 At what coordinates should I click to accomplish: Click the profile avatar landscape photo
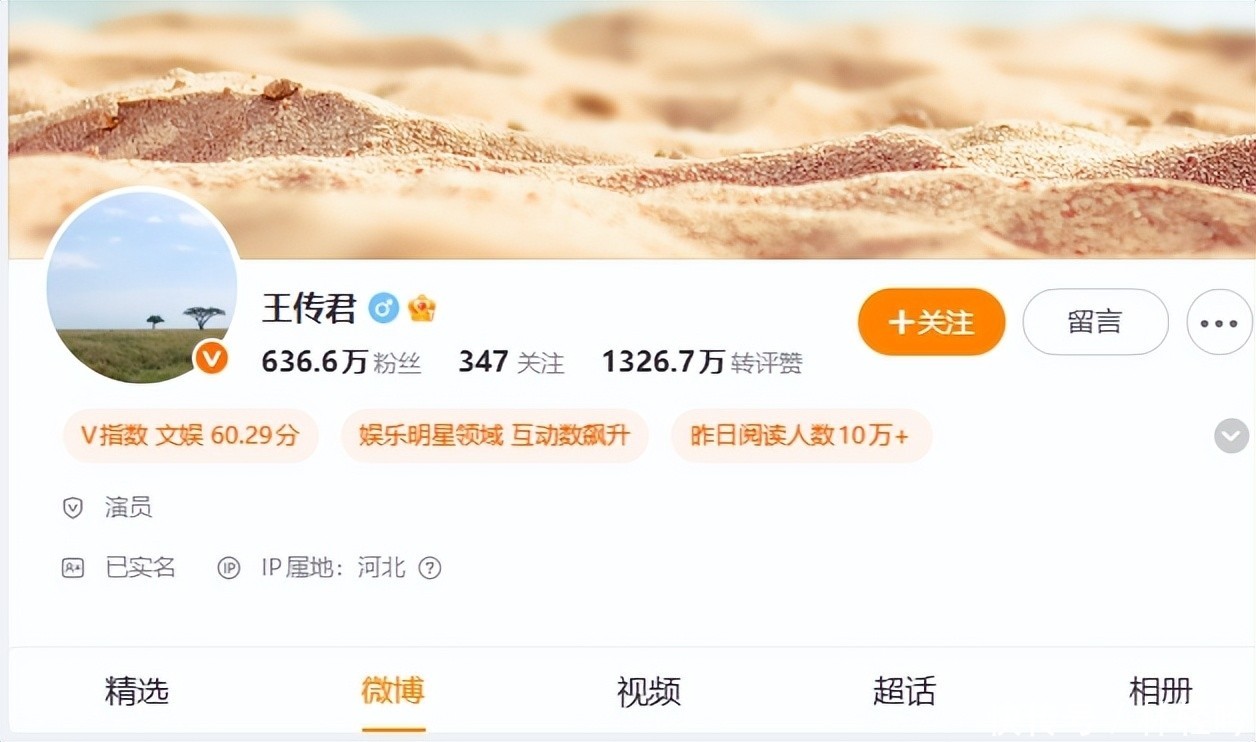tap(141, 287)
